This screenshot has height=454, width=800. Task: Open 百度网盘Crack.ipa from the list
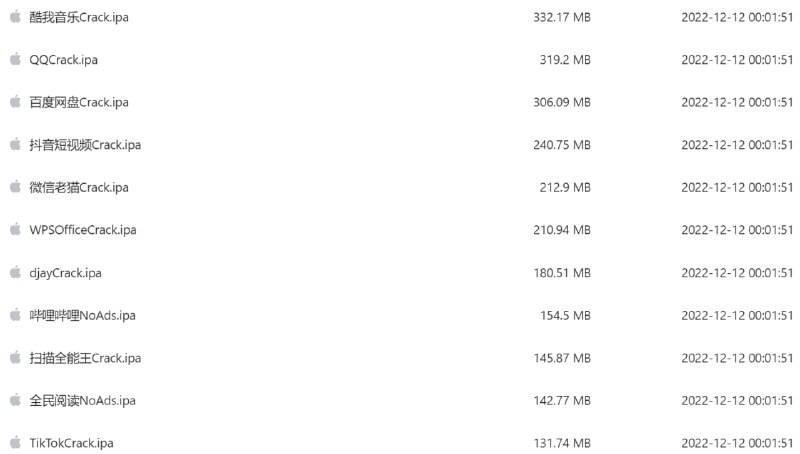[79, 102]
